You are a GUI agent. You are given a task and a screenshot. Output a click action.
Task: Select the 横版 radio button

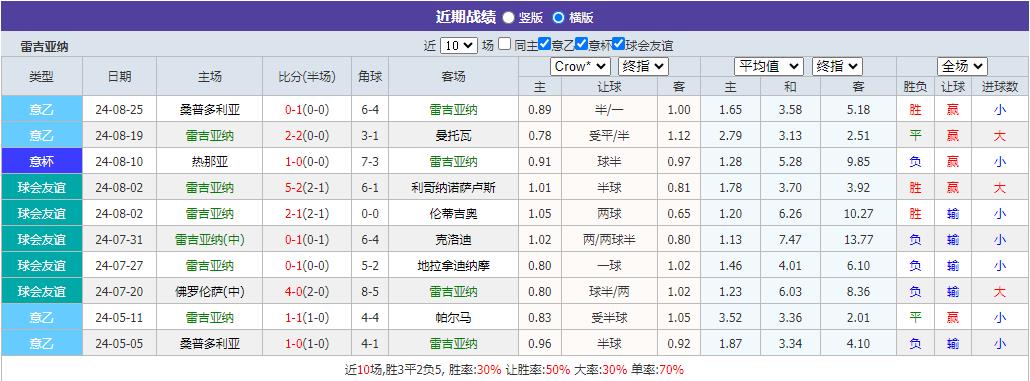pyautogui.click(x=558, y=18)
